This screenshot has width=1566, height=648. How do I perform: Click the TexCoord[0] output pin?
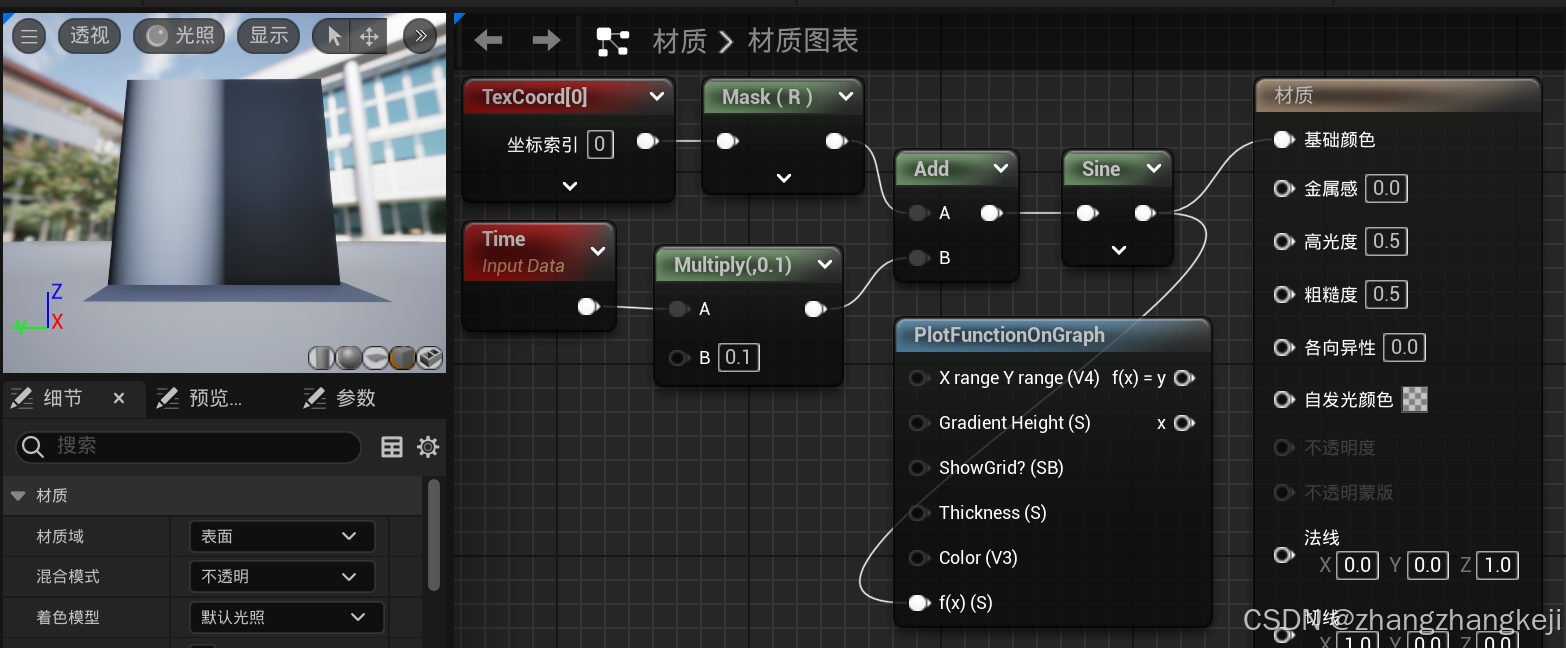(647, 141)
